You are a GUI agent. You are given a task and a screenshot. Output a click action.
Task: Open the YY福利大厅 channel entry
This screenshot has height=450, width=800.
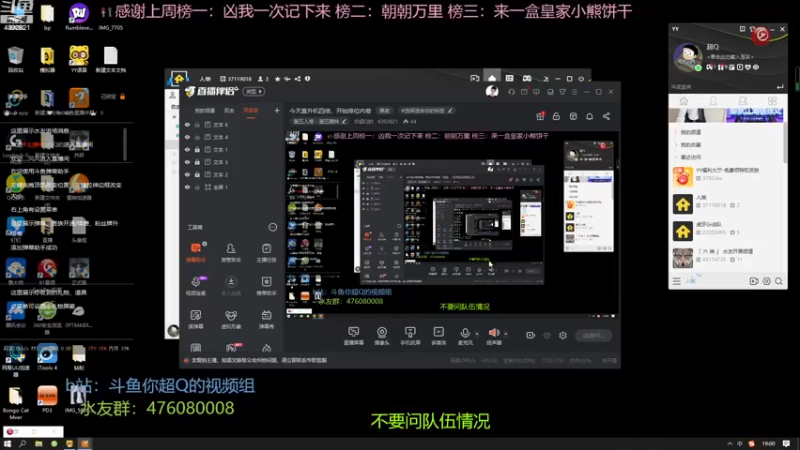(727, 177)
